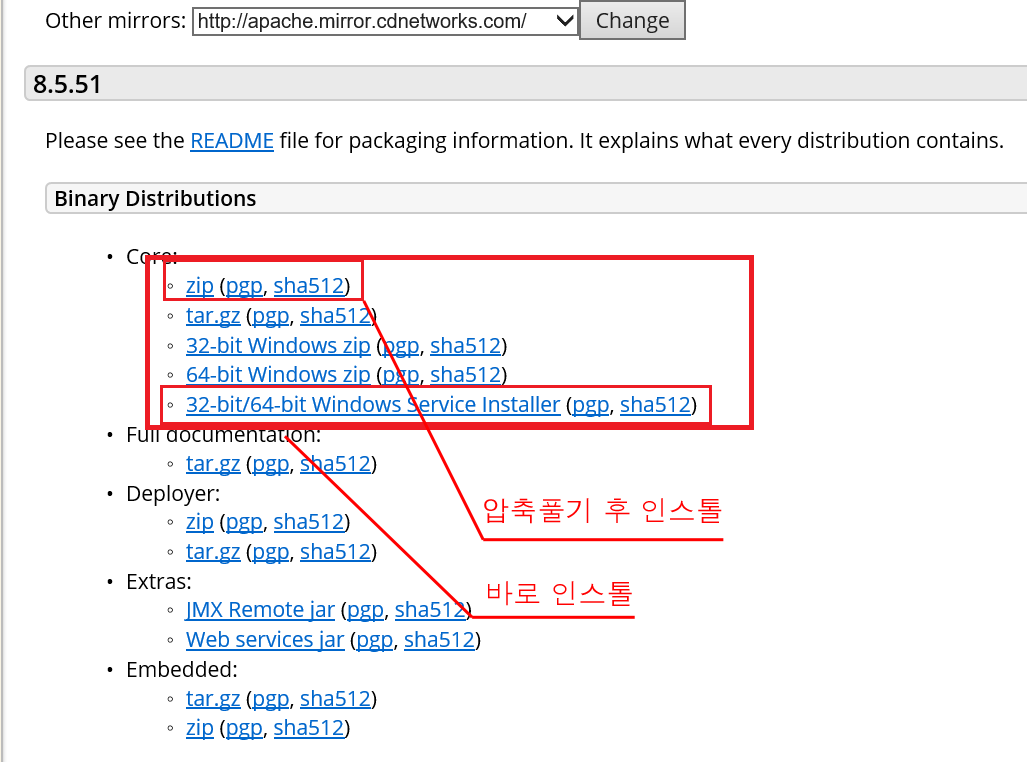This screenshot has height=762, width=1027.
Task: Open the README link
Action: click(x=232, y=140)
